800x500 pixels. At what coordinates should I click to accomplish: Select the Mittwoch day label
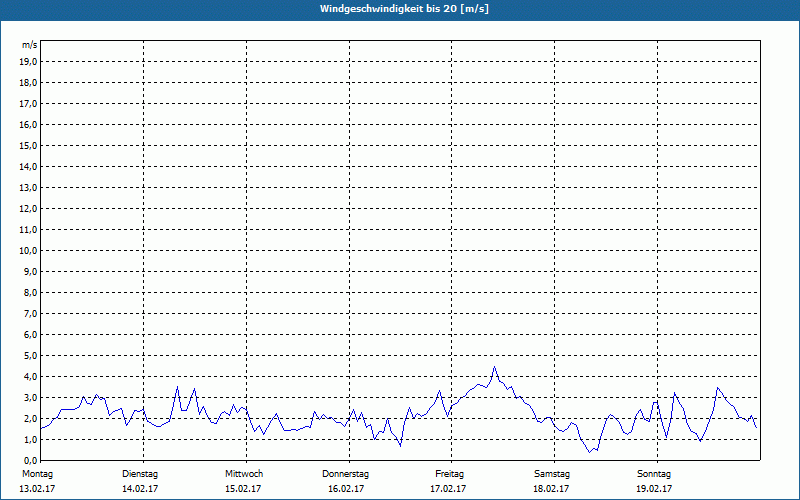click(244, 473)
